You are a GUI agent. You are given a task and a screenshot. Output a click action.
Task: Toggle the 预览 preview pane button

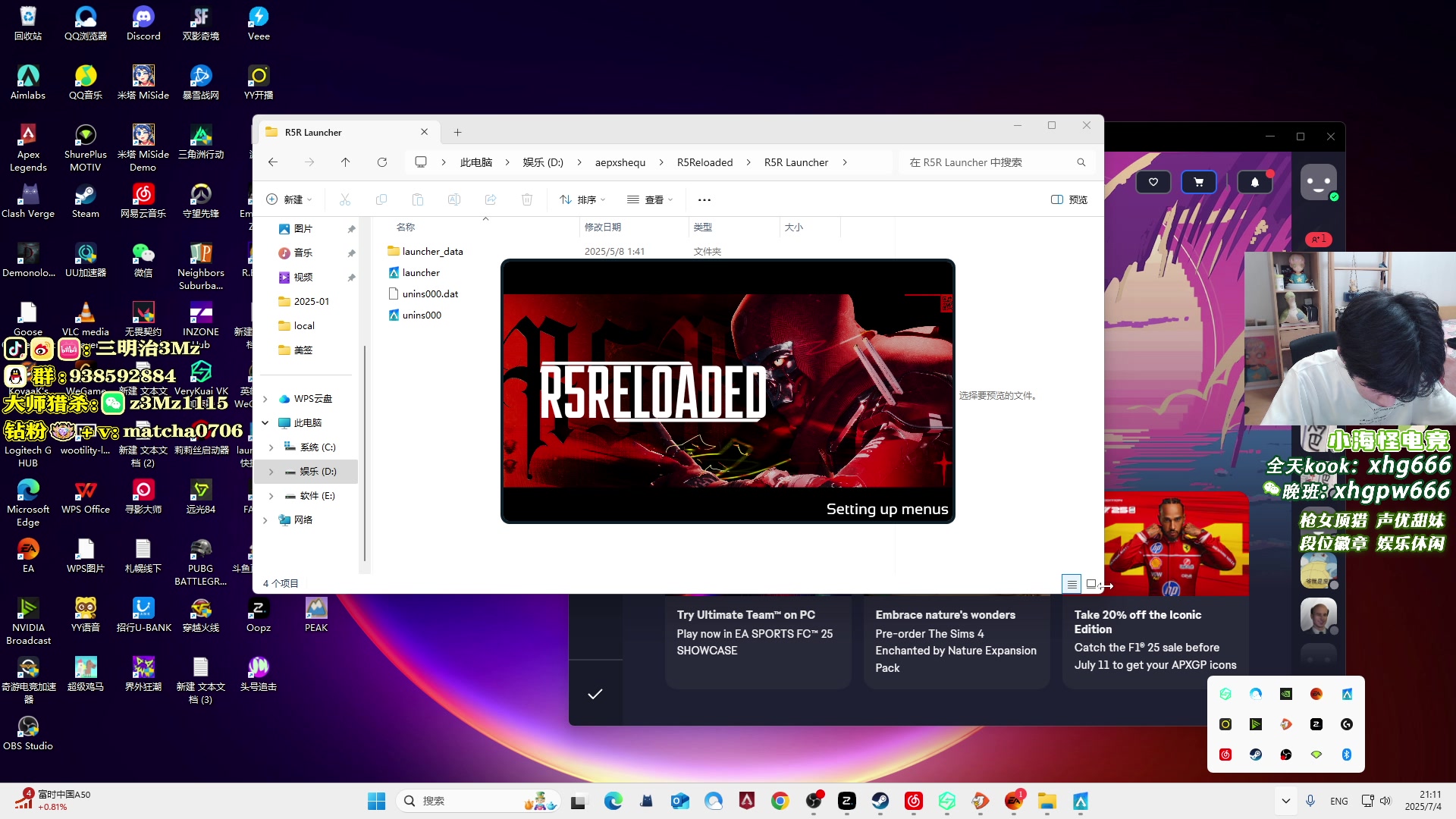pyautogui.click(x=1069, y=199)
